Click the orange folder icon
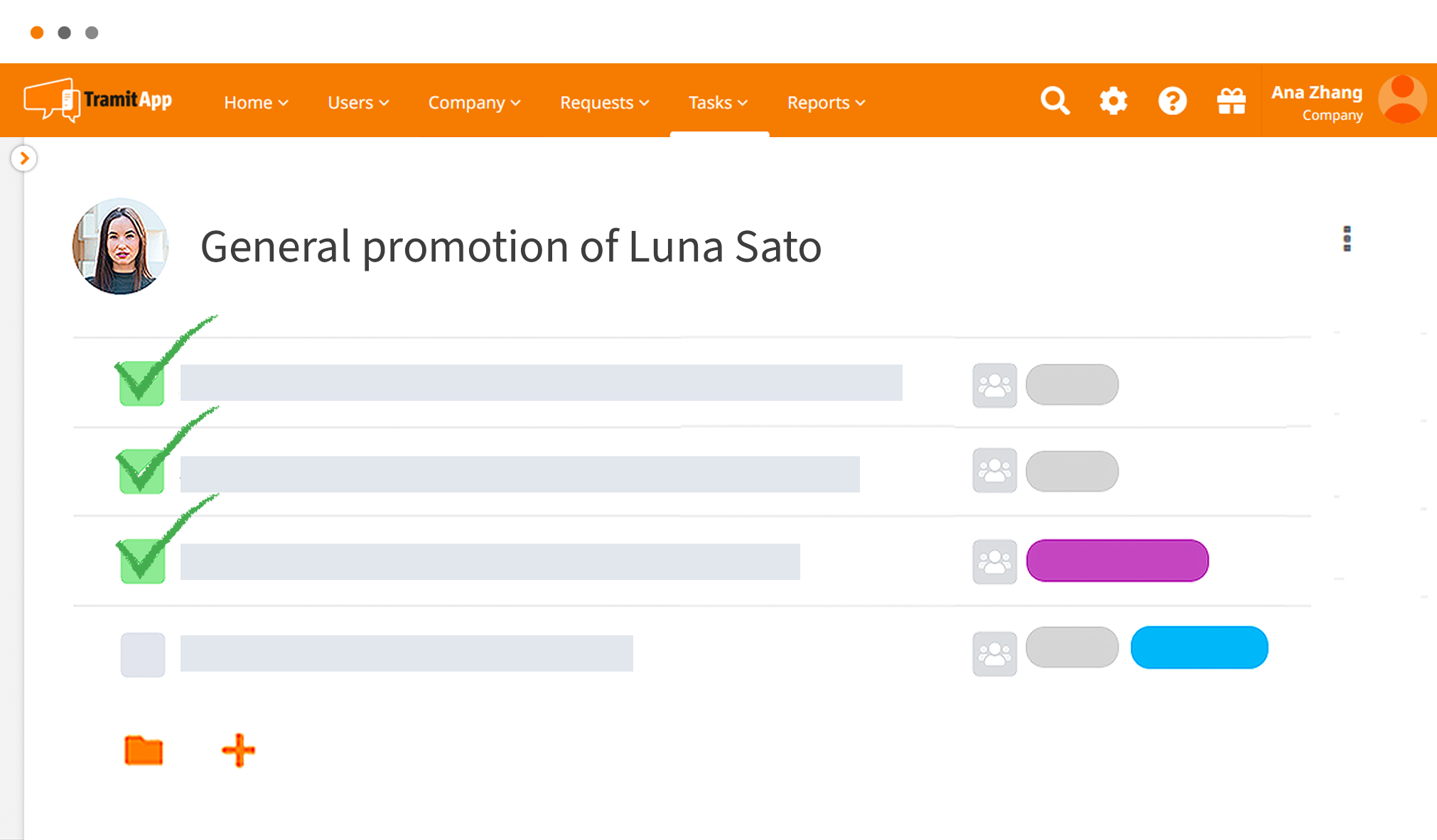This screenshot has width=1437, height=840. tap(144, 750)
